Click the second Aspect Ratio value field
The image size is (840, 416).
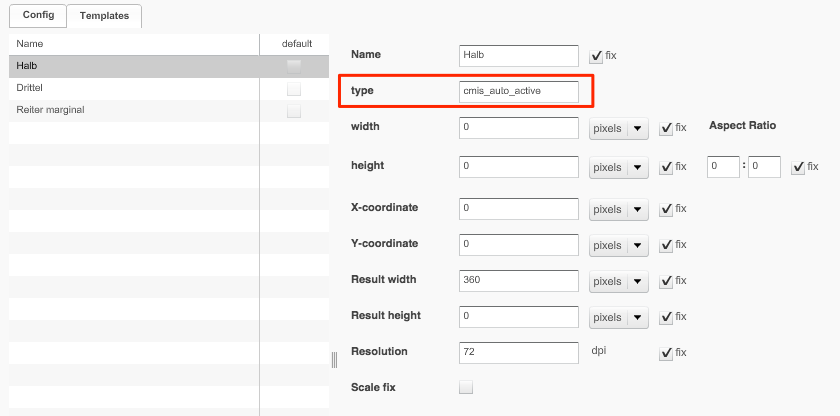[764, 167]
